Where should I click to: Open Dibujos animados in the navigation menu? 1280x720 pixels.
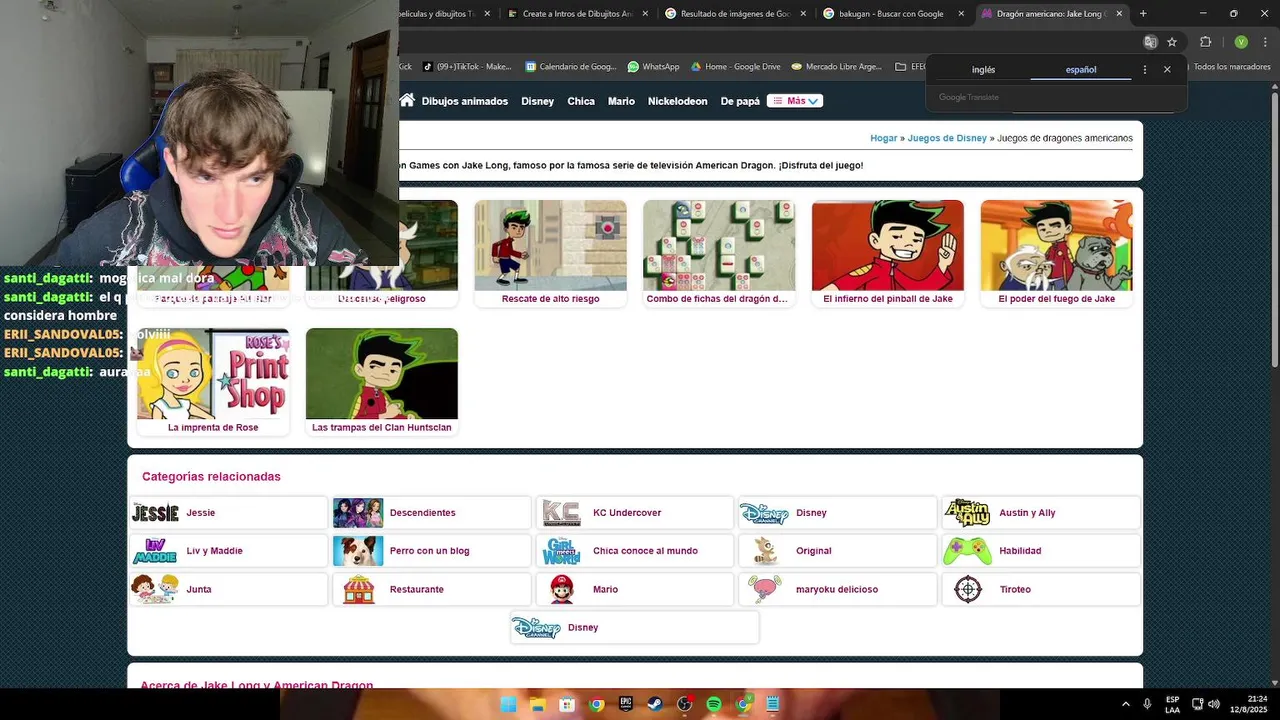(x=465, y=101)
